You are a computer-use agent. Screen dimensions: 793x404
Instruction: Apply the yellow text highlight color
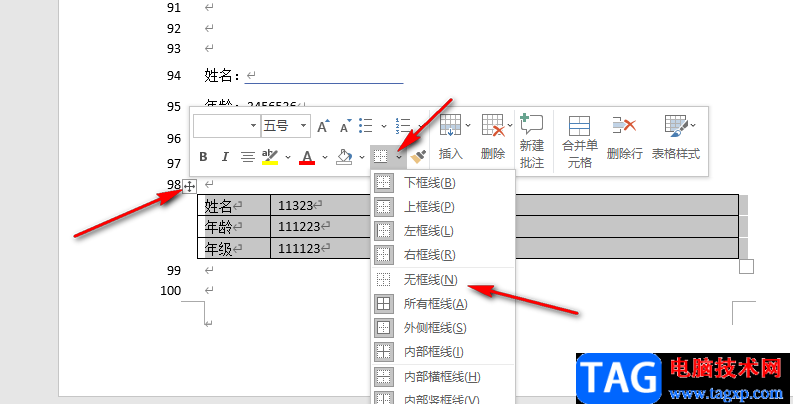[270, 157]
